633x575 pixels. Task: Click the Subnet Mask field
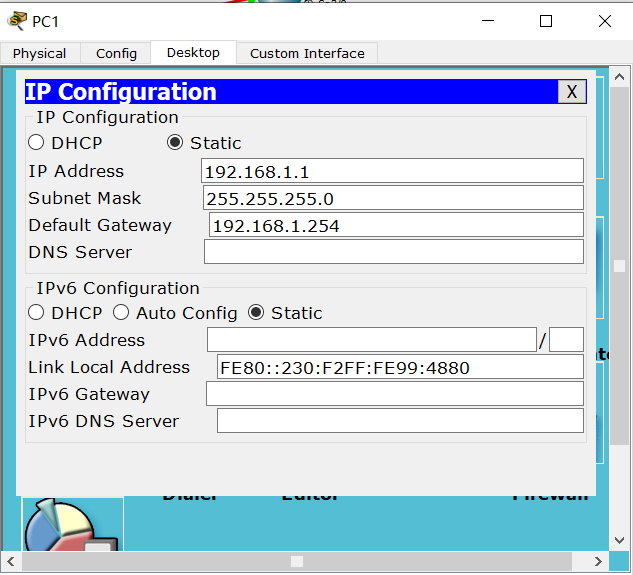pyautogui.click(x=393, y=198)
